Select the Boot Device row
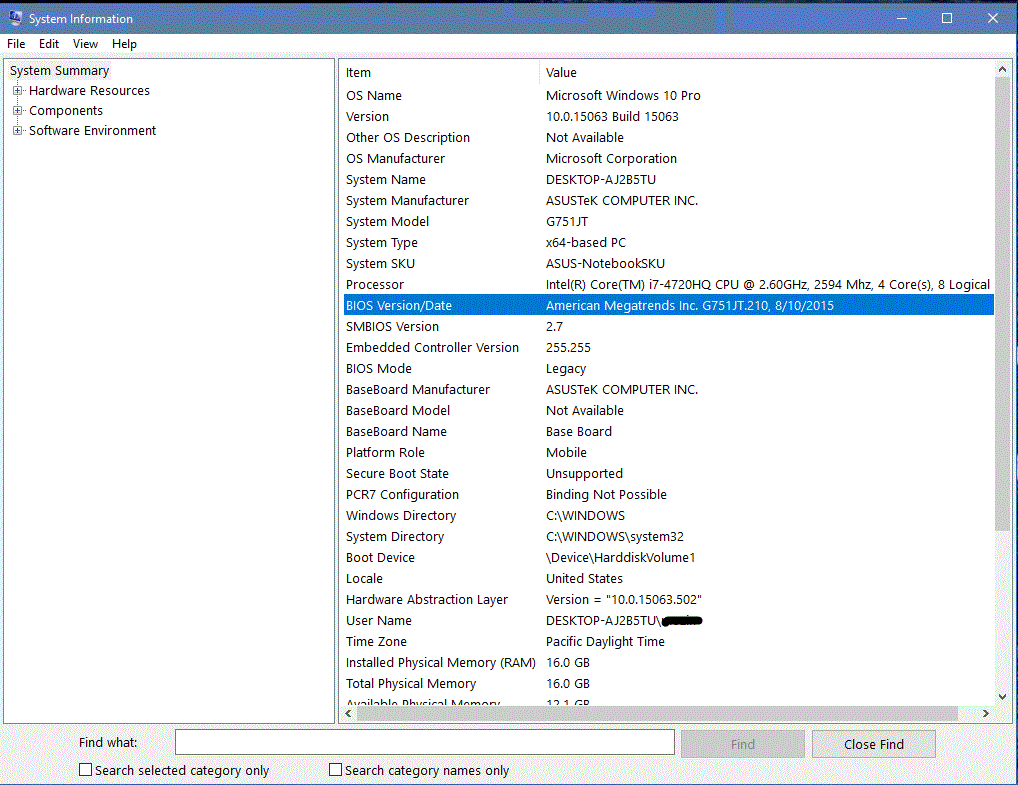Screen dimensions: 1018x785 [668, 557]
